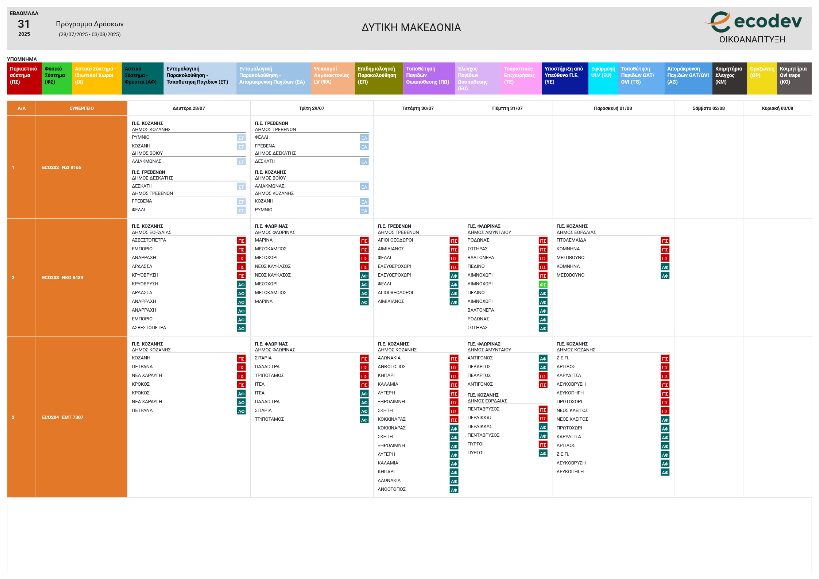Click the ΣΥΝΕΡΓΕΙΟ column header

point(81,109)
